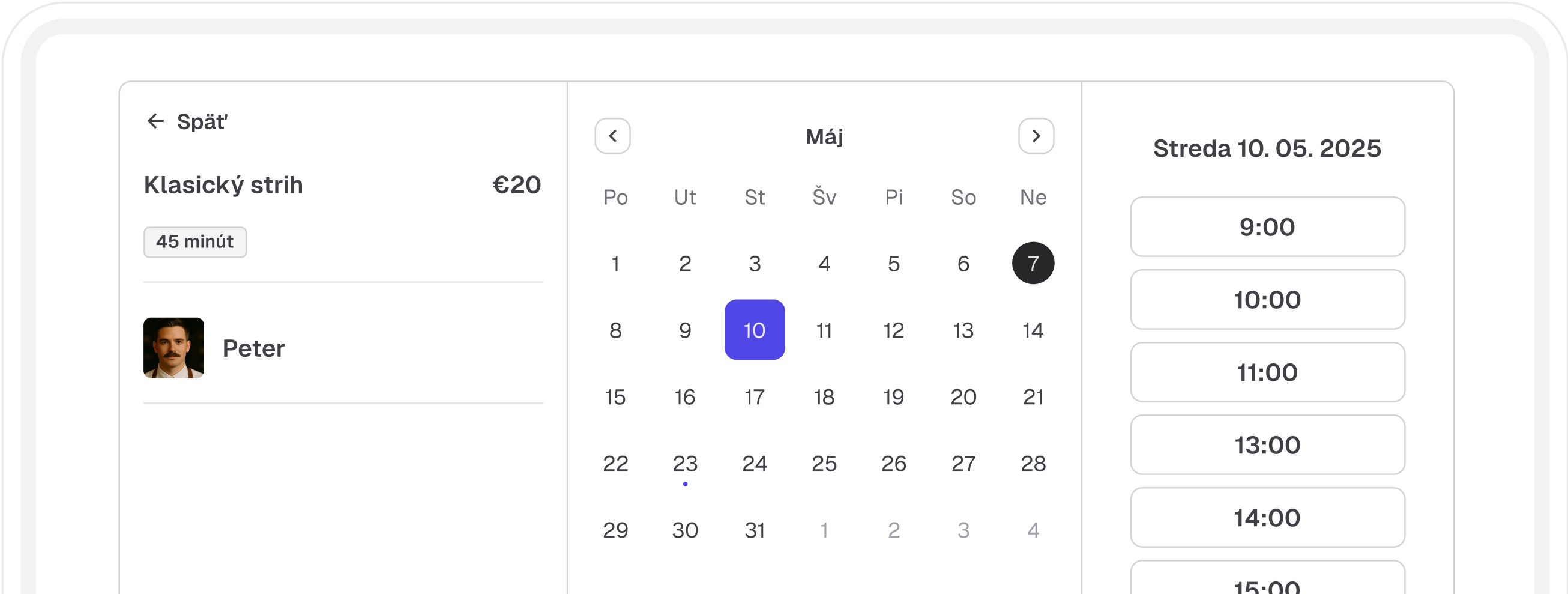Choose the 10:00 time slot

pyautogui.click(x=1267, y=300)
